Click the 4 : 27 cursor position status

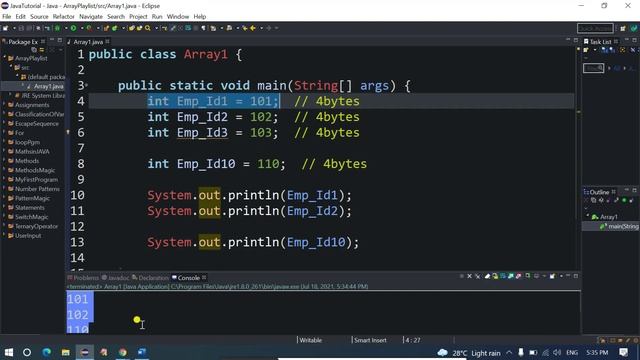tap(413, 340)
